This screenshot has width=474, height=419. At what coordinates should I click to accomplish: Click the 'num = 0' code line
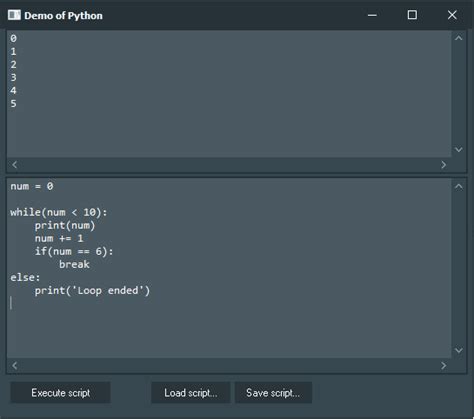pyautogui.click(x=32, y=186)
